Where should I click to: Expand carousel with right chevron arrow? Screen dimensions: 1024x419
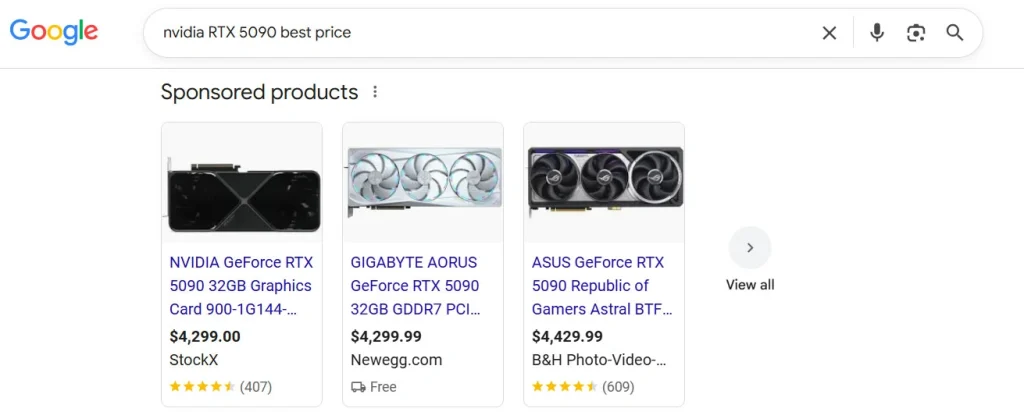750,247
